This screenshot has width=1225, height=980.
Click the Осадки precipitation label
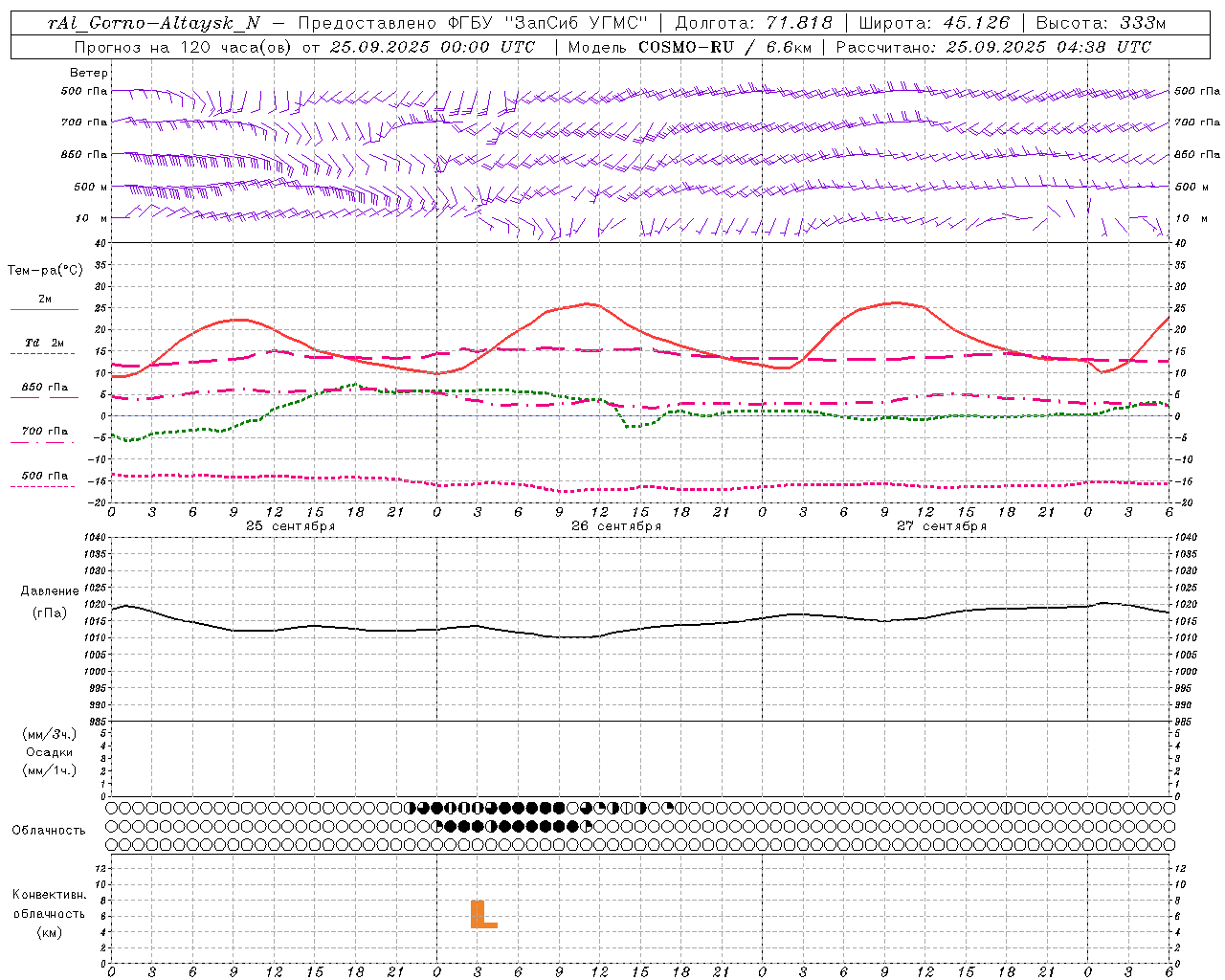click(50, 752)
